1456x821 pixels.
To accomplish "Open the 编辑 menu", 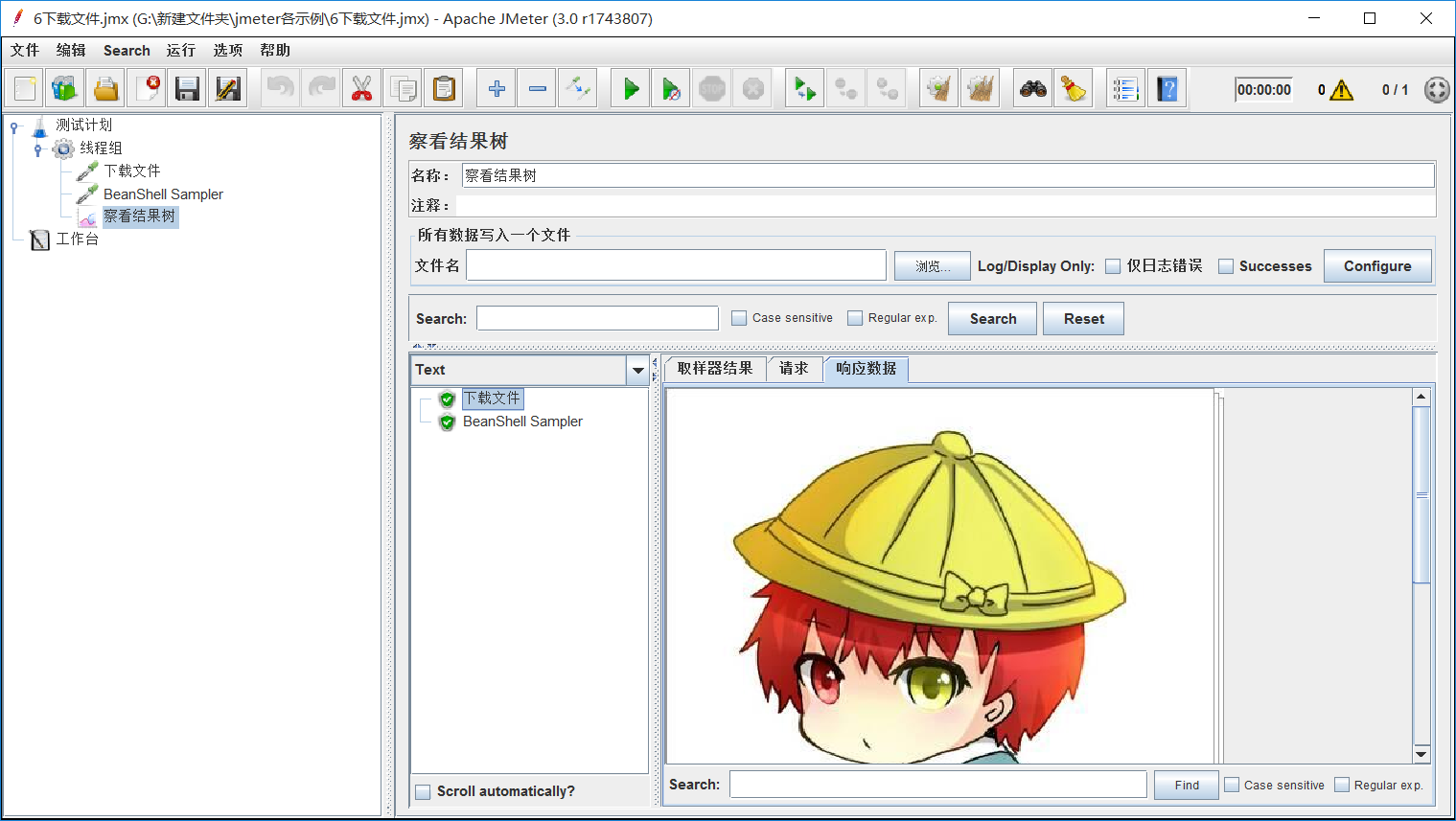I will coord(71,50).
